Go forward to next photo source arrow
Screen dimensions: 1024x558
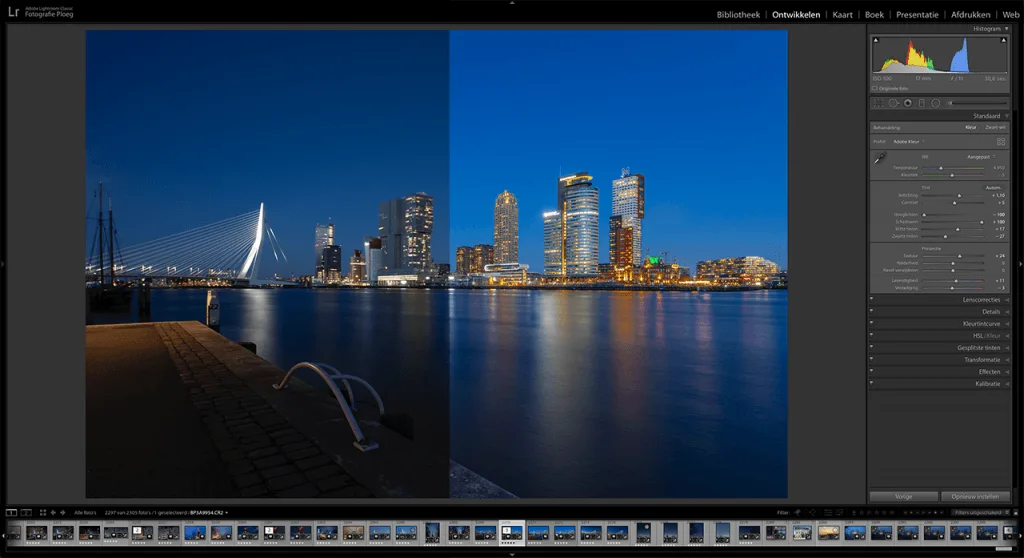pyautogui.click(x=63, y=513)
